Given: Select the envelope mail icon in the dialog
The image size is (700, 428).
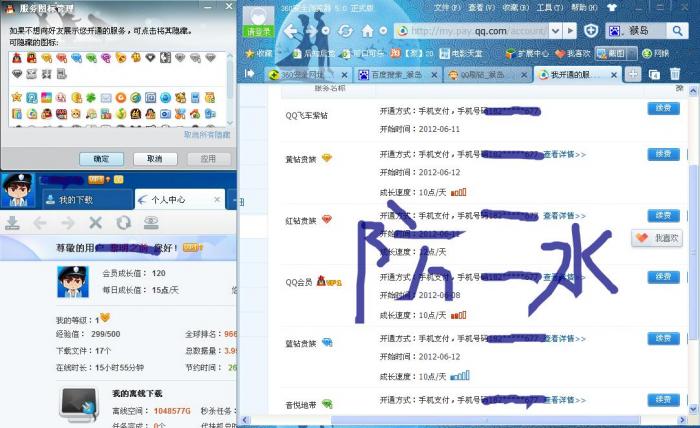Looking at the screenshot, I should tap(106, 97).
